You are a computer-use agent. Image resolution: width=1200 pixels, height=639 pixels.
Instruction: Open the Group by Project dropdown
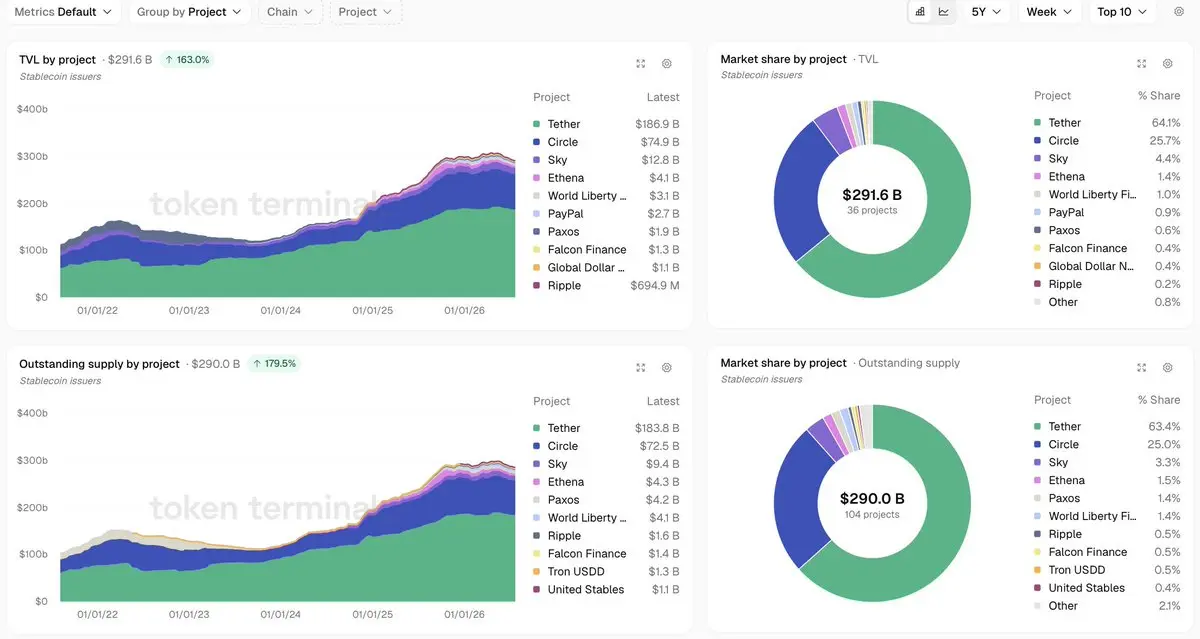pyautogui.click(x=189, y=12)
